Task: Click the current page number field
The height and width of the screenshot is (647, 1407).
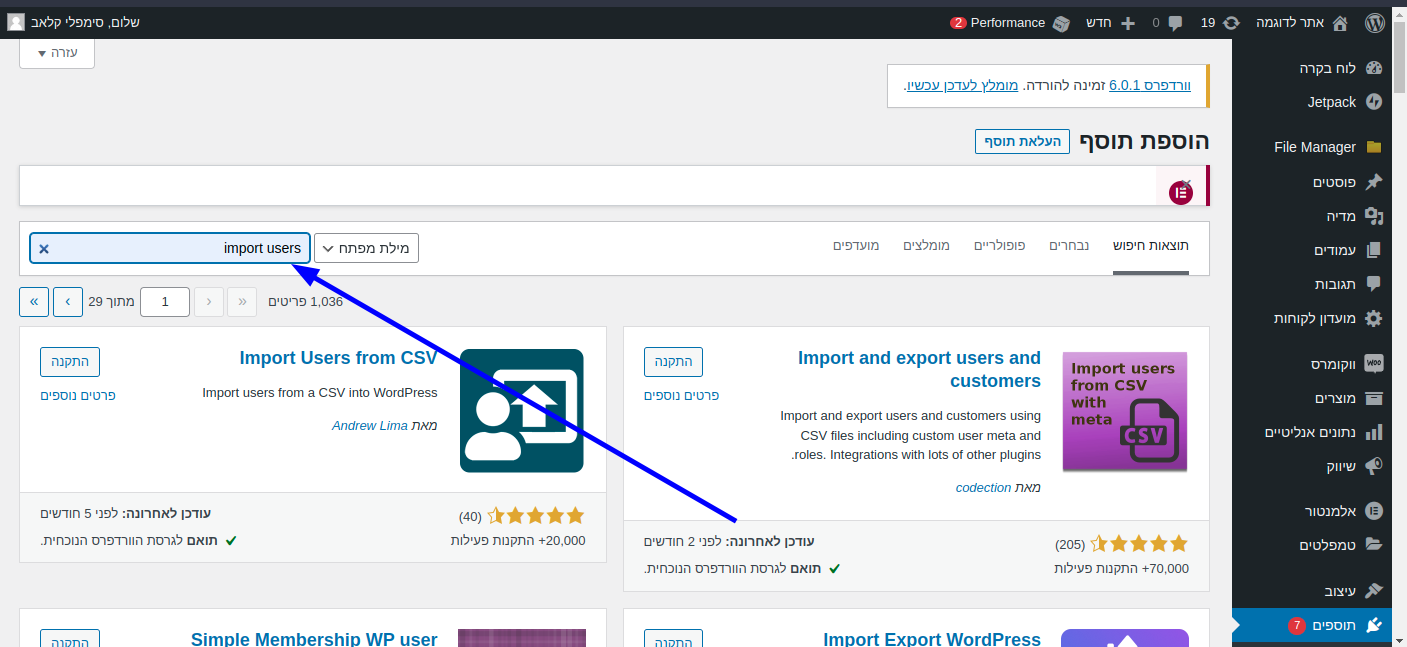Action: point(165,301)
